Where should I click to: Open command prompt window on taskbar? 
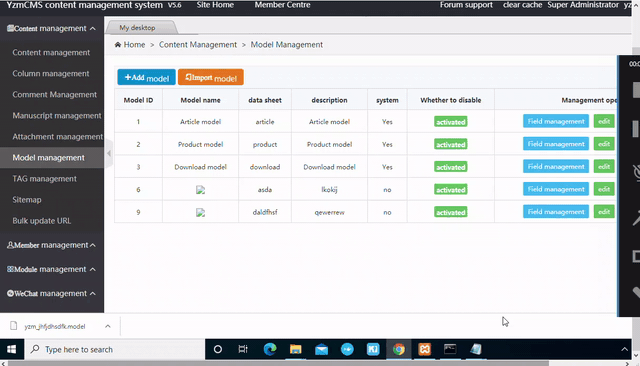[450, 349]
